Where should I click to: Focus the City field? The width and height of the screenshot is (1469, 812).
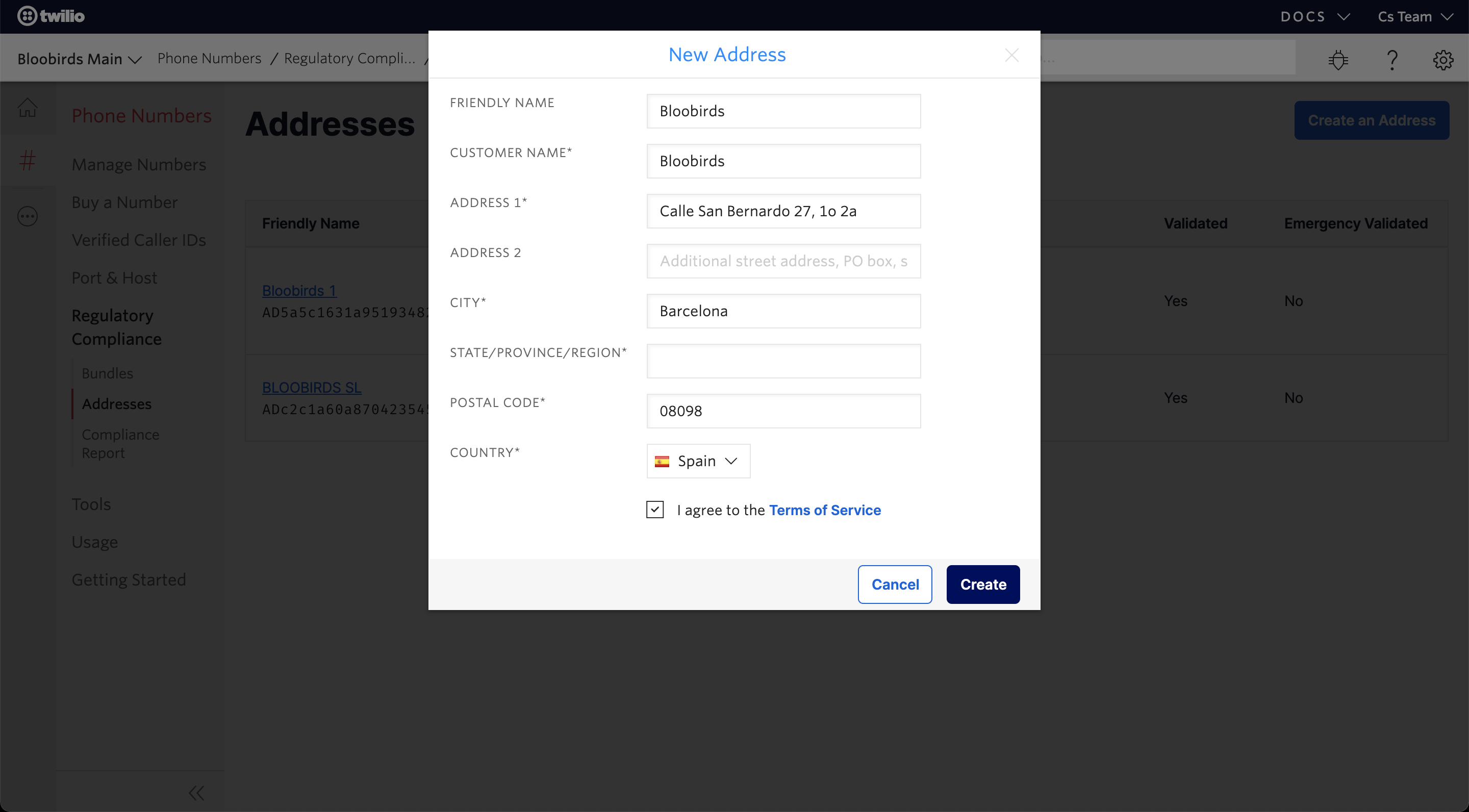pyautogui.click(x=783, y=311)
